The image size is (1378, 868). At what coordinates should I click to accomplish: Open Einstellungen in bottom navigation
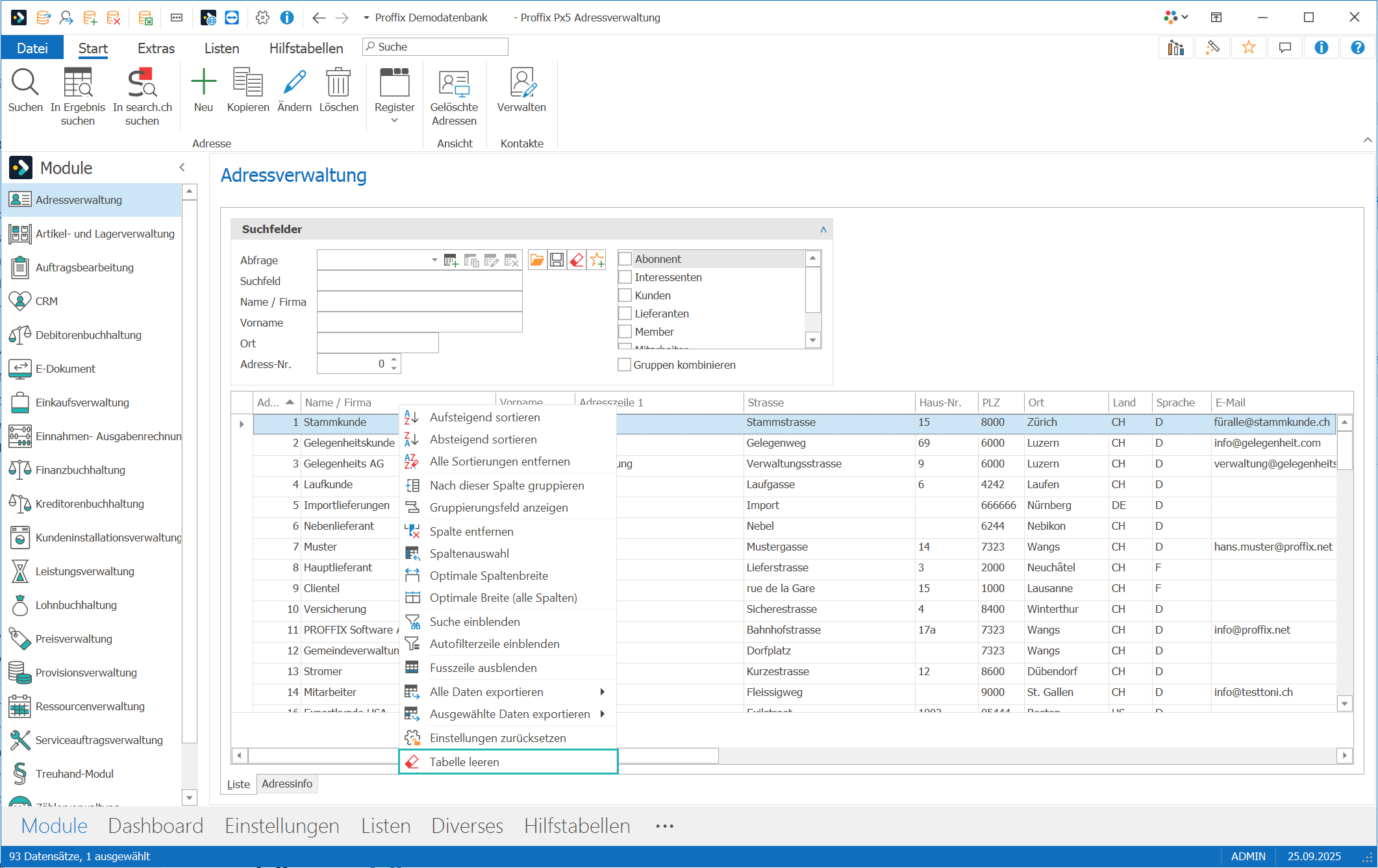[x=282, y=826]
